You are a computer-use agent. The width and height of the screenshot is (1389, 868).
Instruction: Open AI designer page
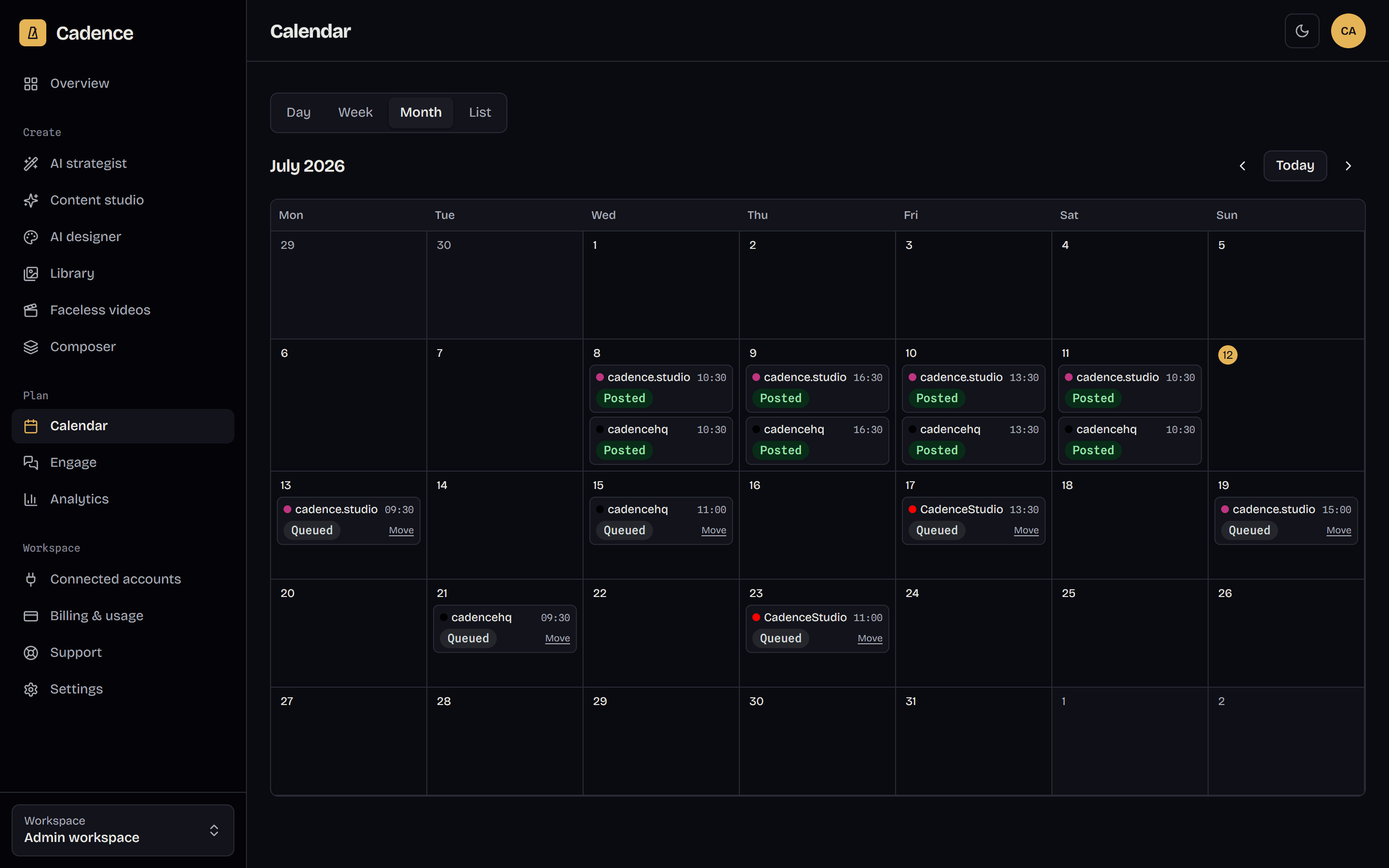123,237
